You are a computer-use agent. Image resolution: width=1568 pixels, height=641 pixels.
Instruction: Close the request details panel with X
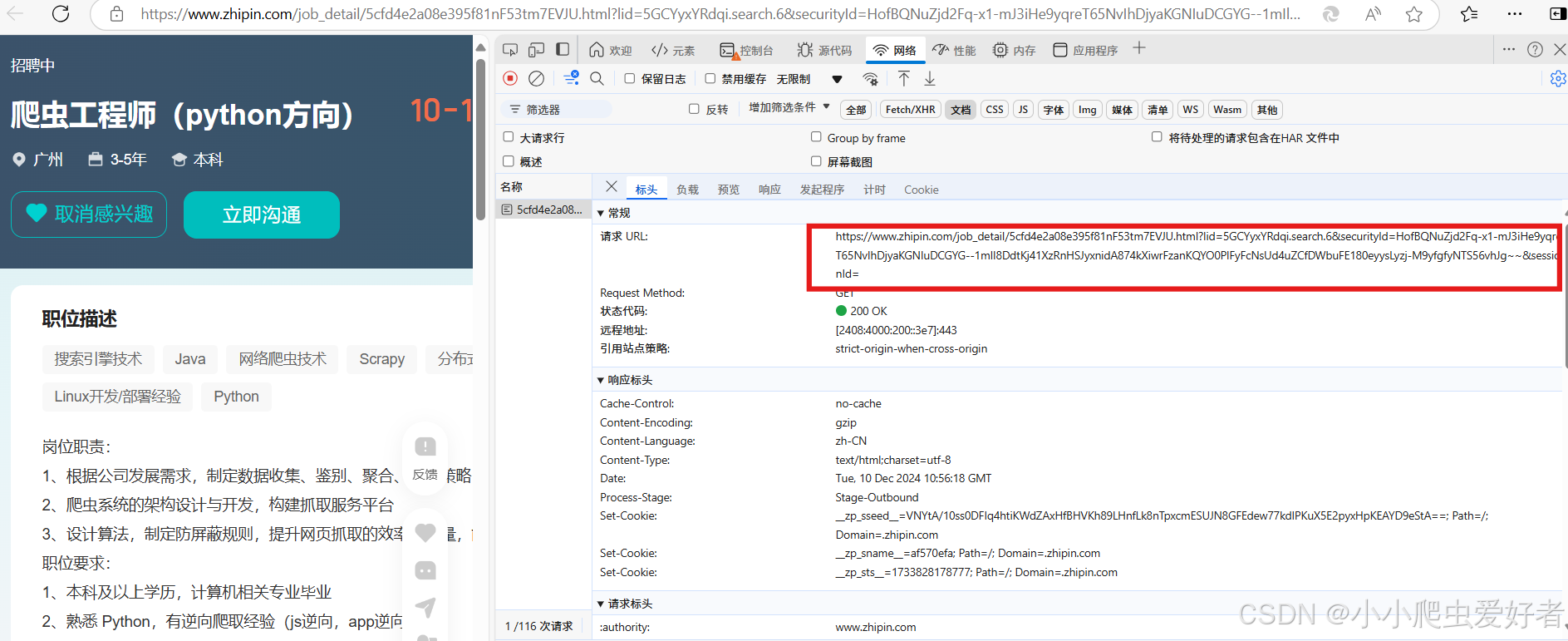tap(612, 187)
